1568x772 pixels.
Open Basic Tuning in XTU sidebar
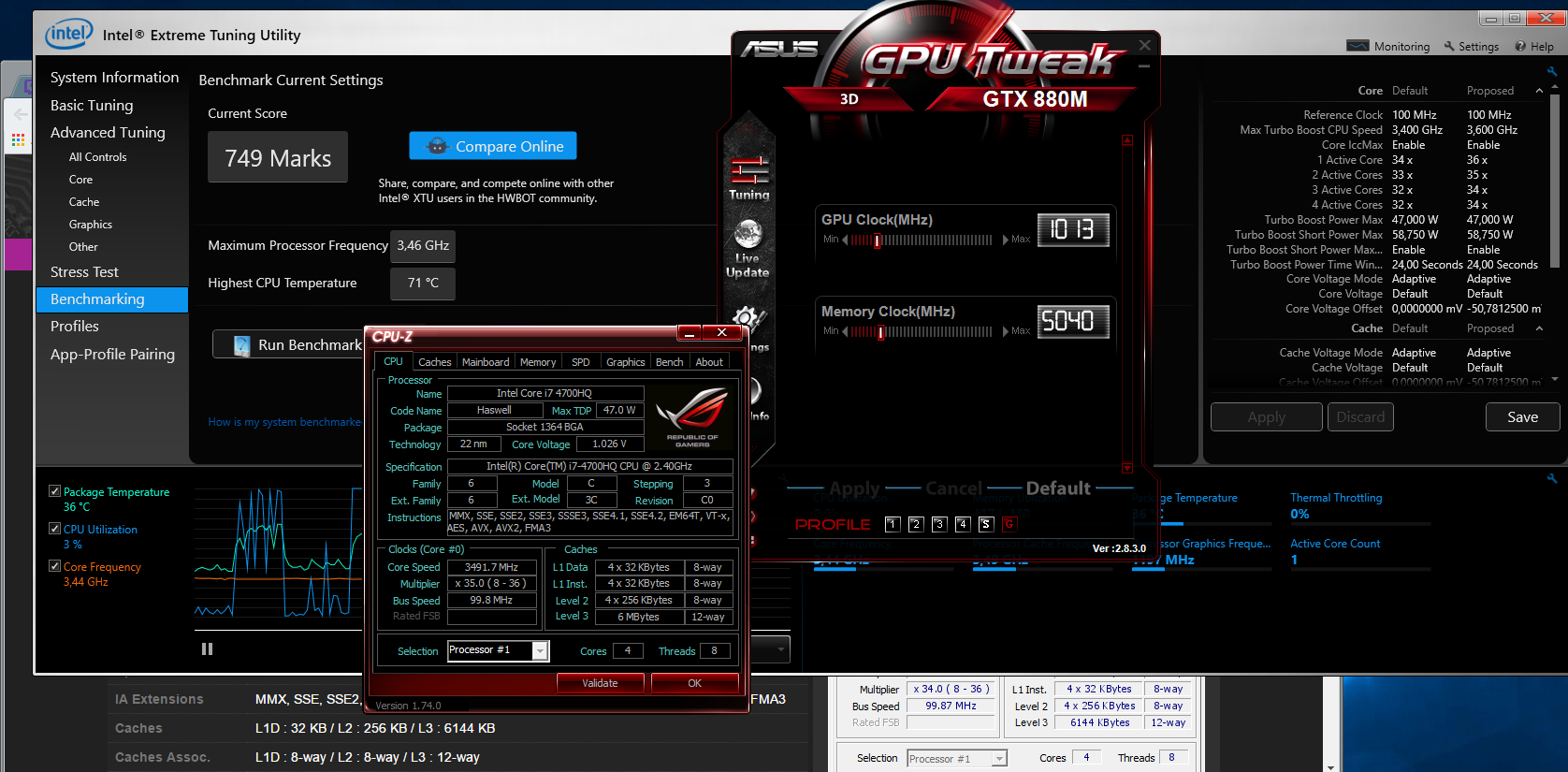[x=92, y=106]
